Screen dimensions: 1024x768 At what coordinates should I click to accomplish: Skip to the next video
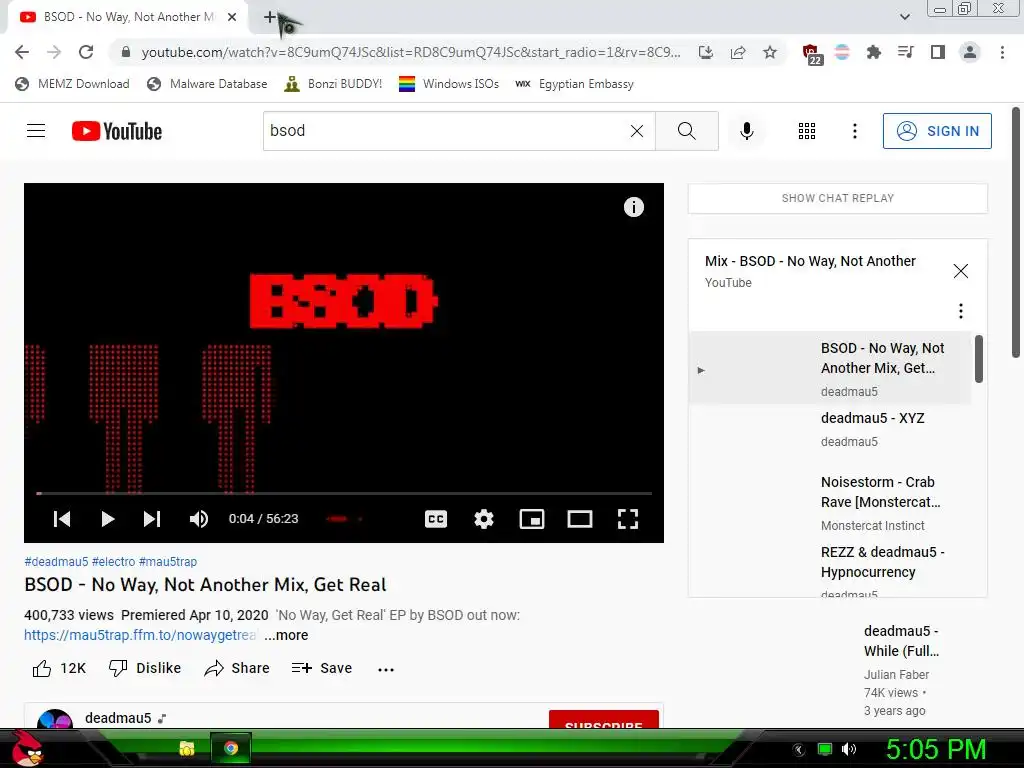coord(152,519)
